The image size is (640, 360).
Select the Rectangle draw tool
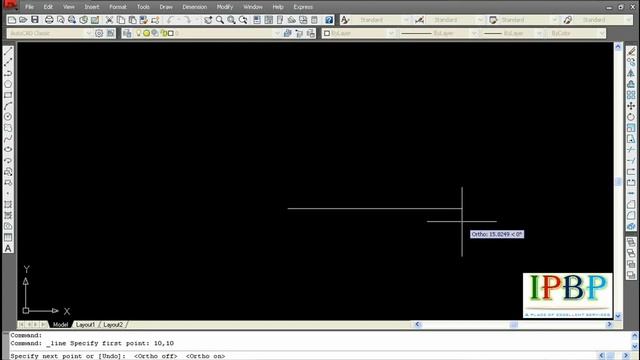pos(8,95)
